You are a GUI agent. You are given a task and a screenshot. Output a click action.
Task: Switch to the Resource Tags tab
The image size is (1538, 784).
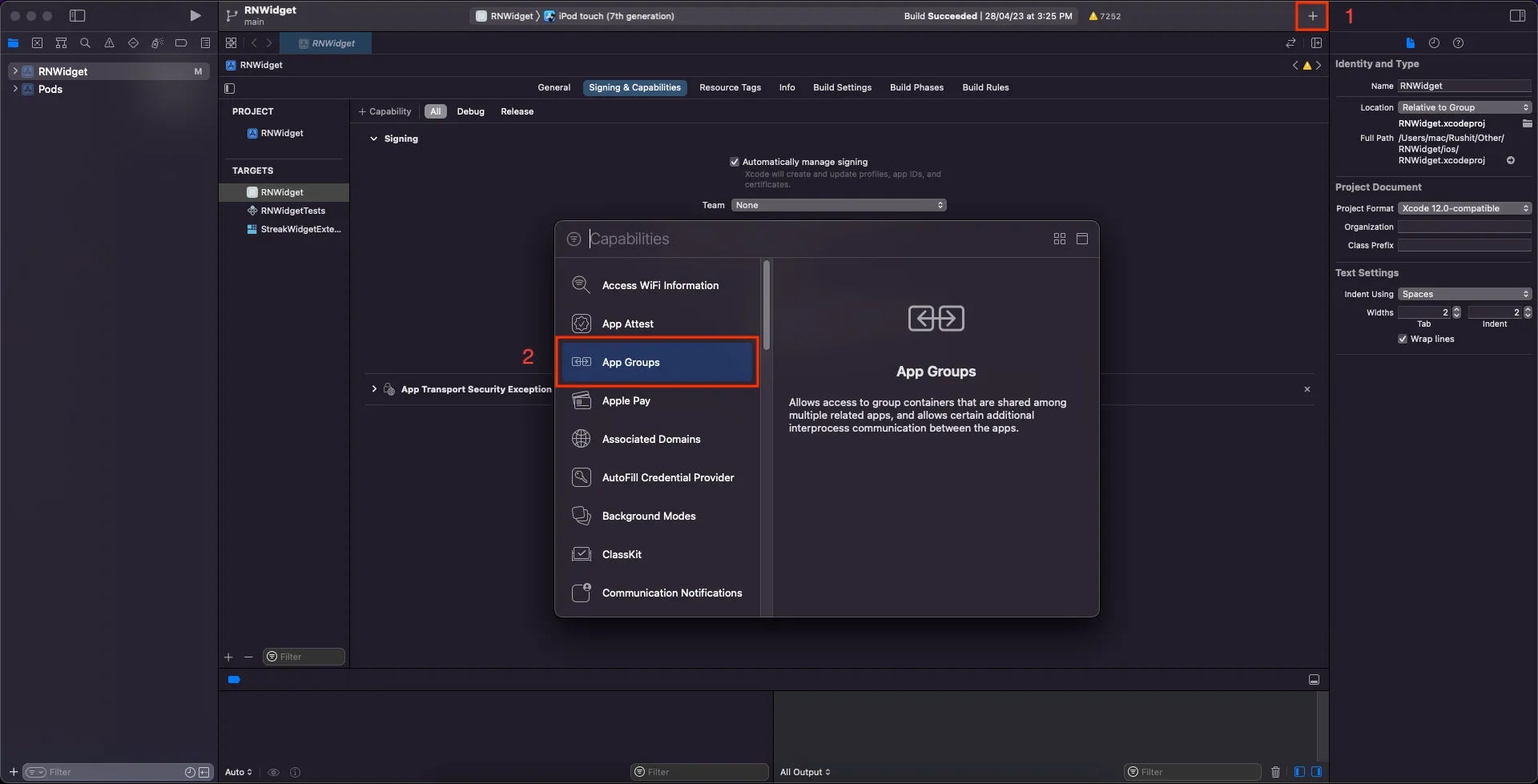pos(730,87)
